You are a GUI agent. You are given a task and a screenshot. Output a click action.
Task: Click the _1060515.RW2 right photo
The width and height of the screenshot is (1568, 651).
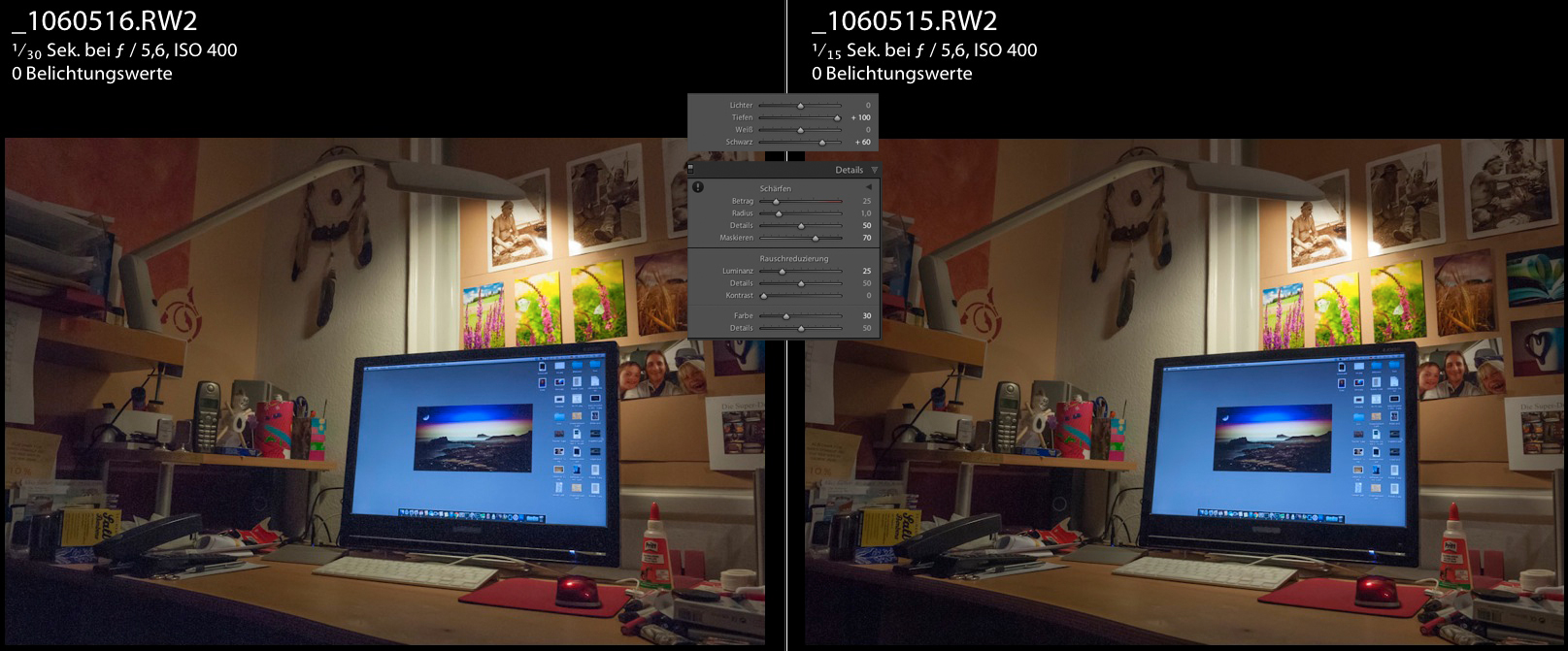1184,391
